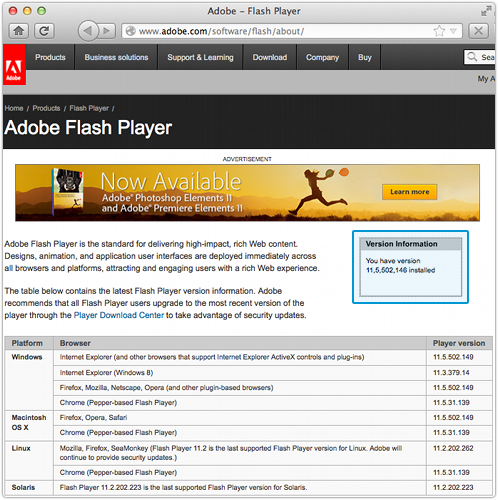Image resolution: width=498 pixels, height=500 pixels.
Task: Open the Business solutions menu
Action: [116, 57]
